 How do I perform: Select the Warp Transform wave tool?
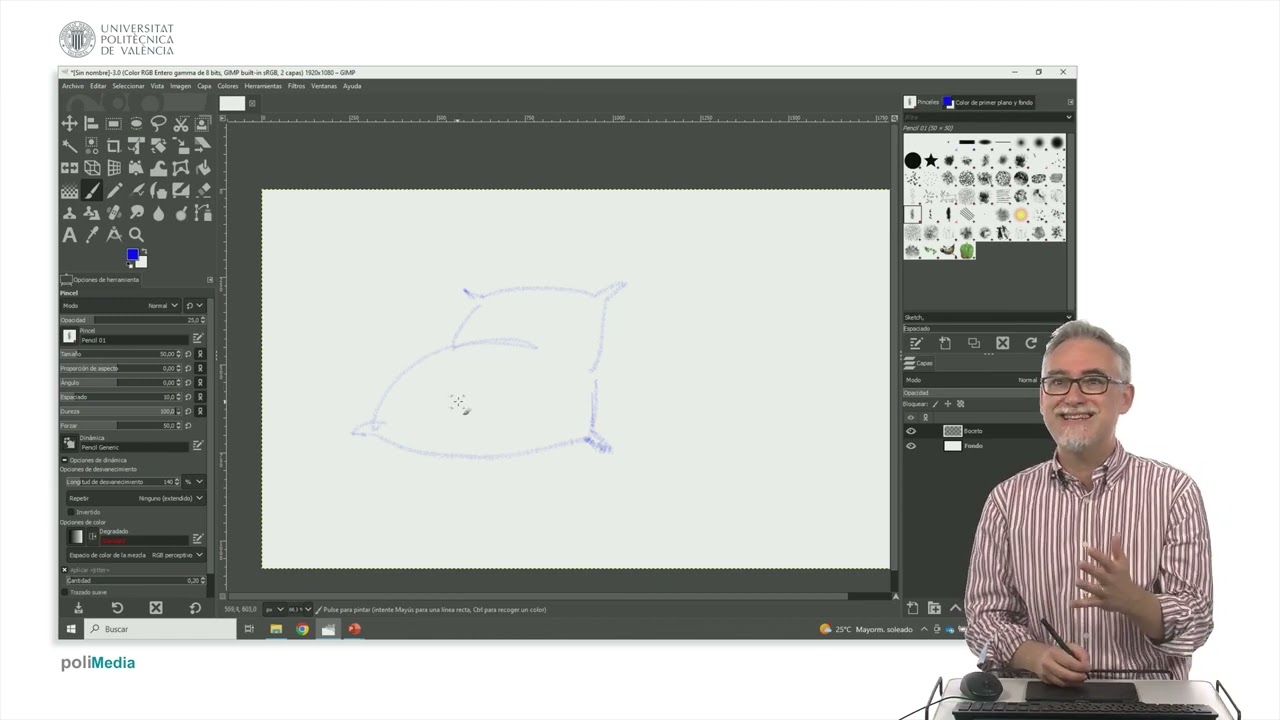pyautogui.click(x=158, y=168)
